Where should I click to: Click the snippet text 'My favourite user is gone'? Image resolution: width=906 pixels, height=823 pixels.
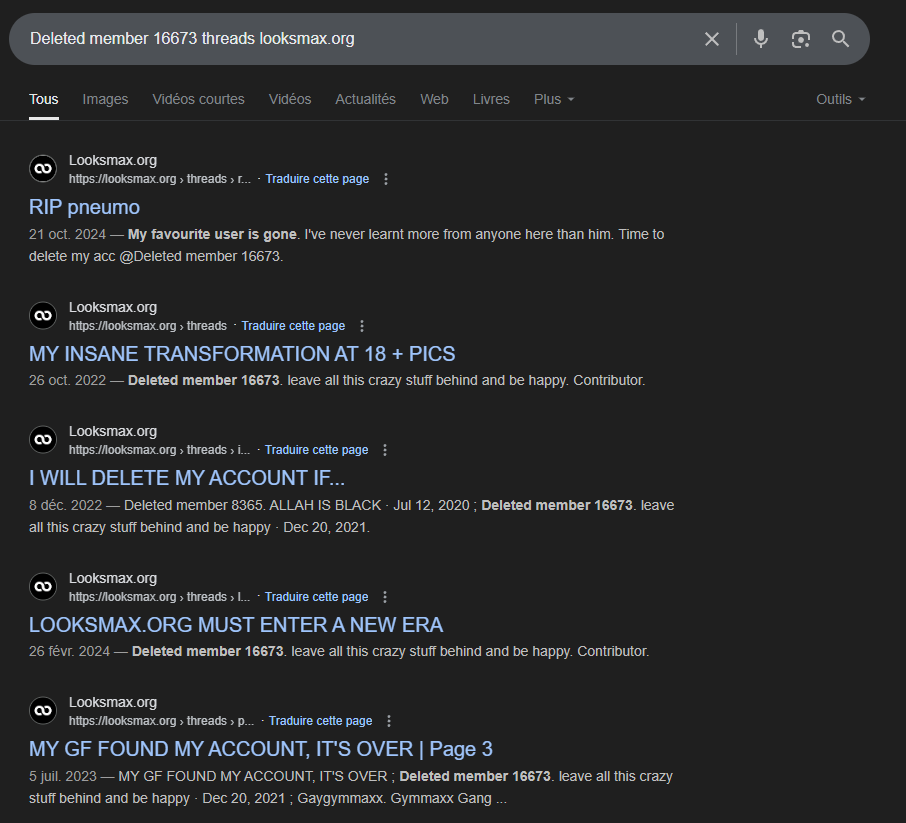tap(212, 234)
